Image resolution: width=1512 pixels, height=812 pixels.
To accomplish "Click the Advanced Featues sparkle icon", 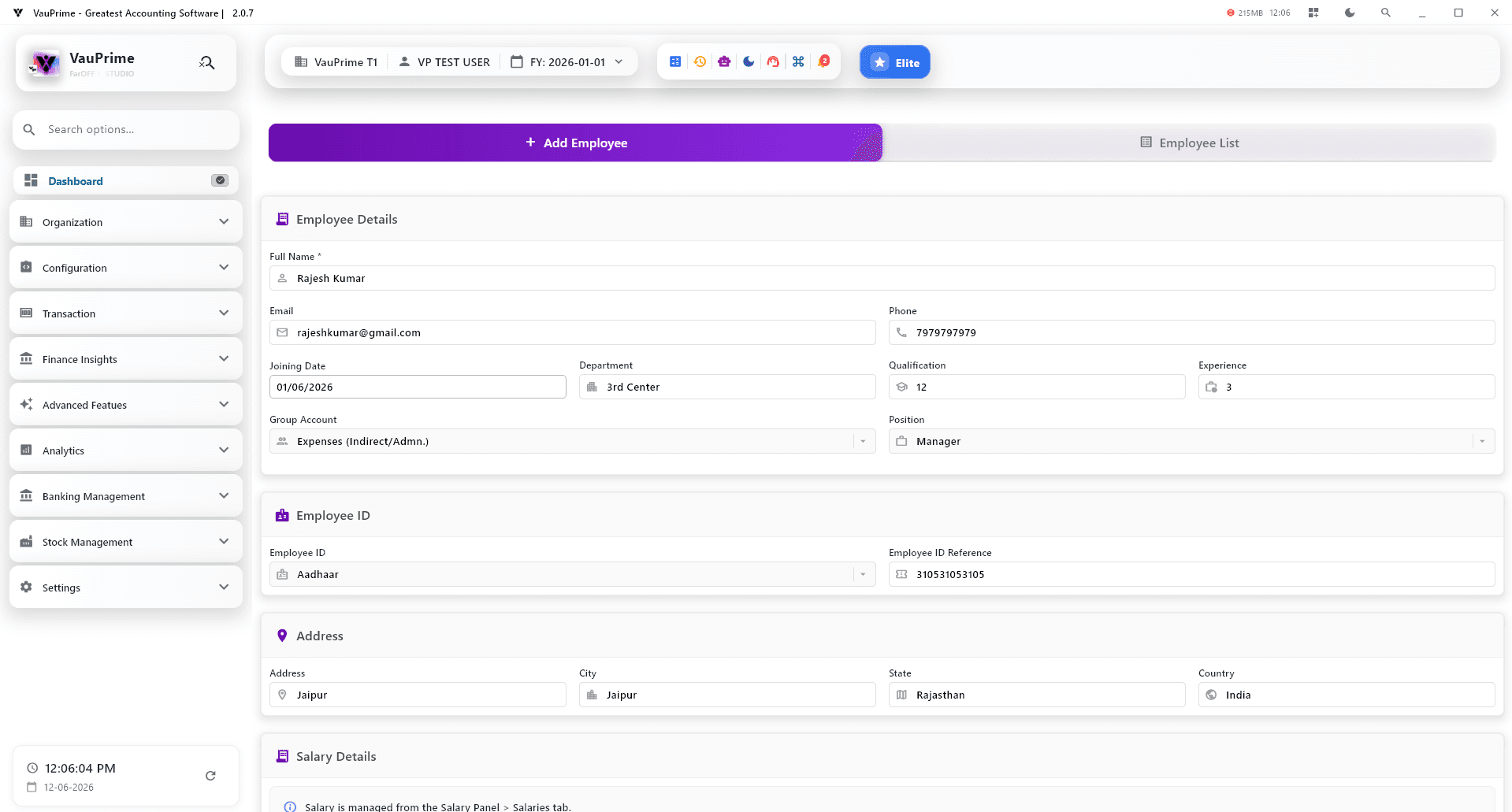I will coord(26,404).
